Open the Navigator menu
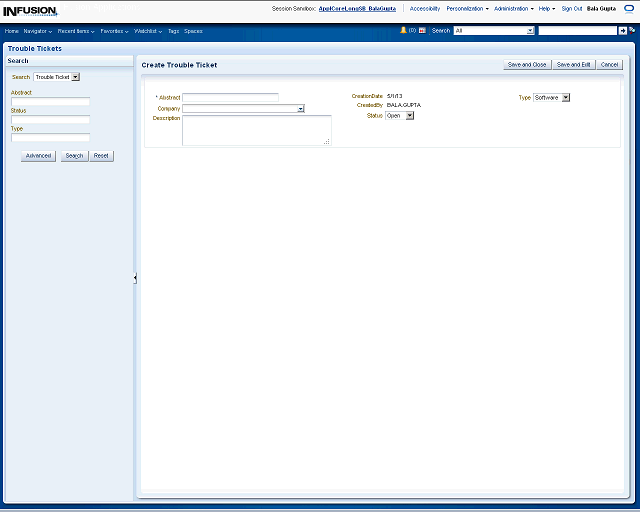The width and height of the screenshot is (640, 512). [x=38, y=31]
